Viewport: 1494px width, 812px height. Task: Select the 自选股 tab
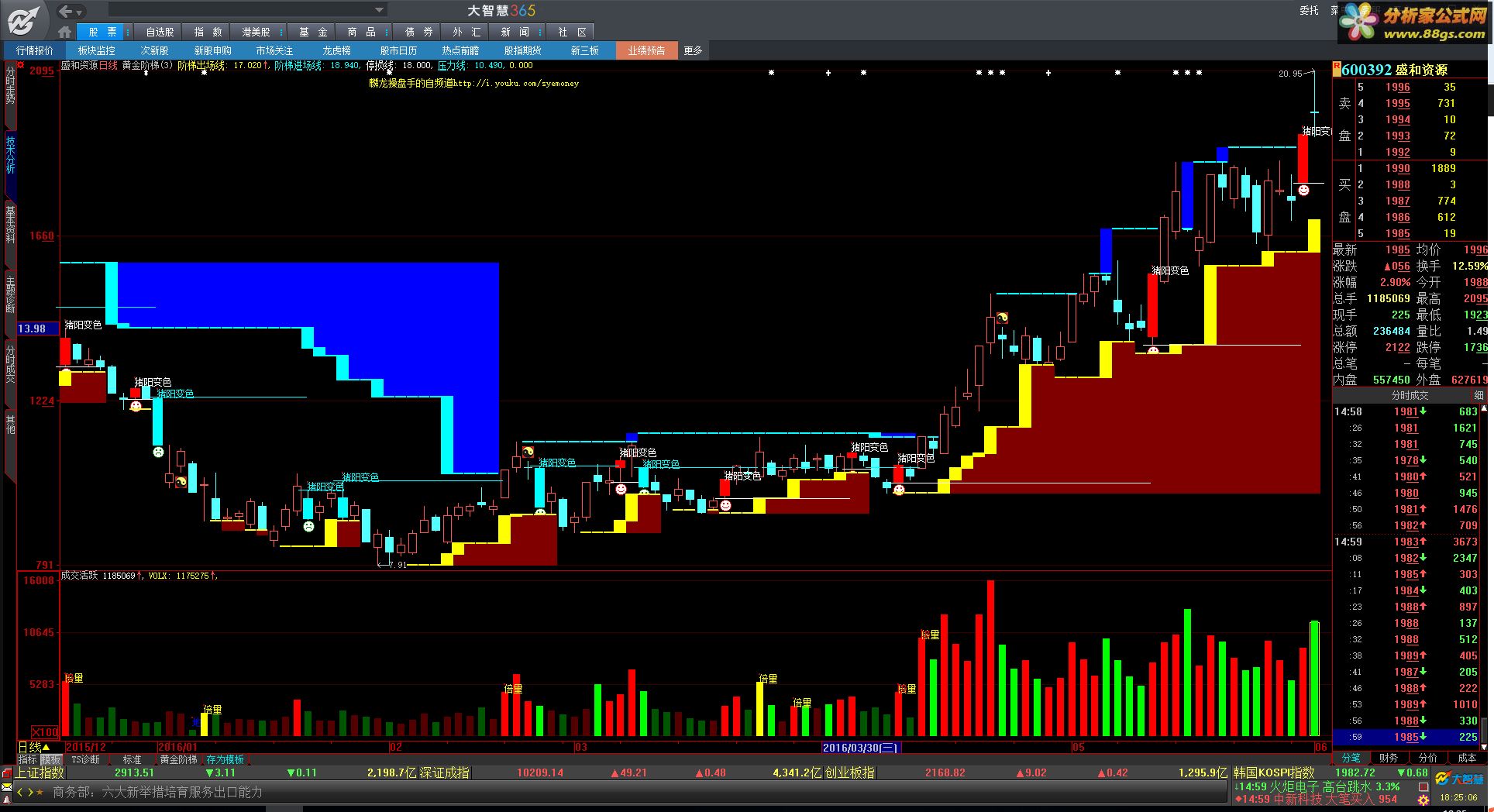pos(160,32)
